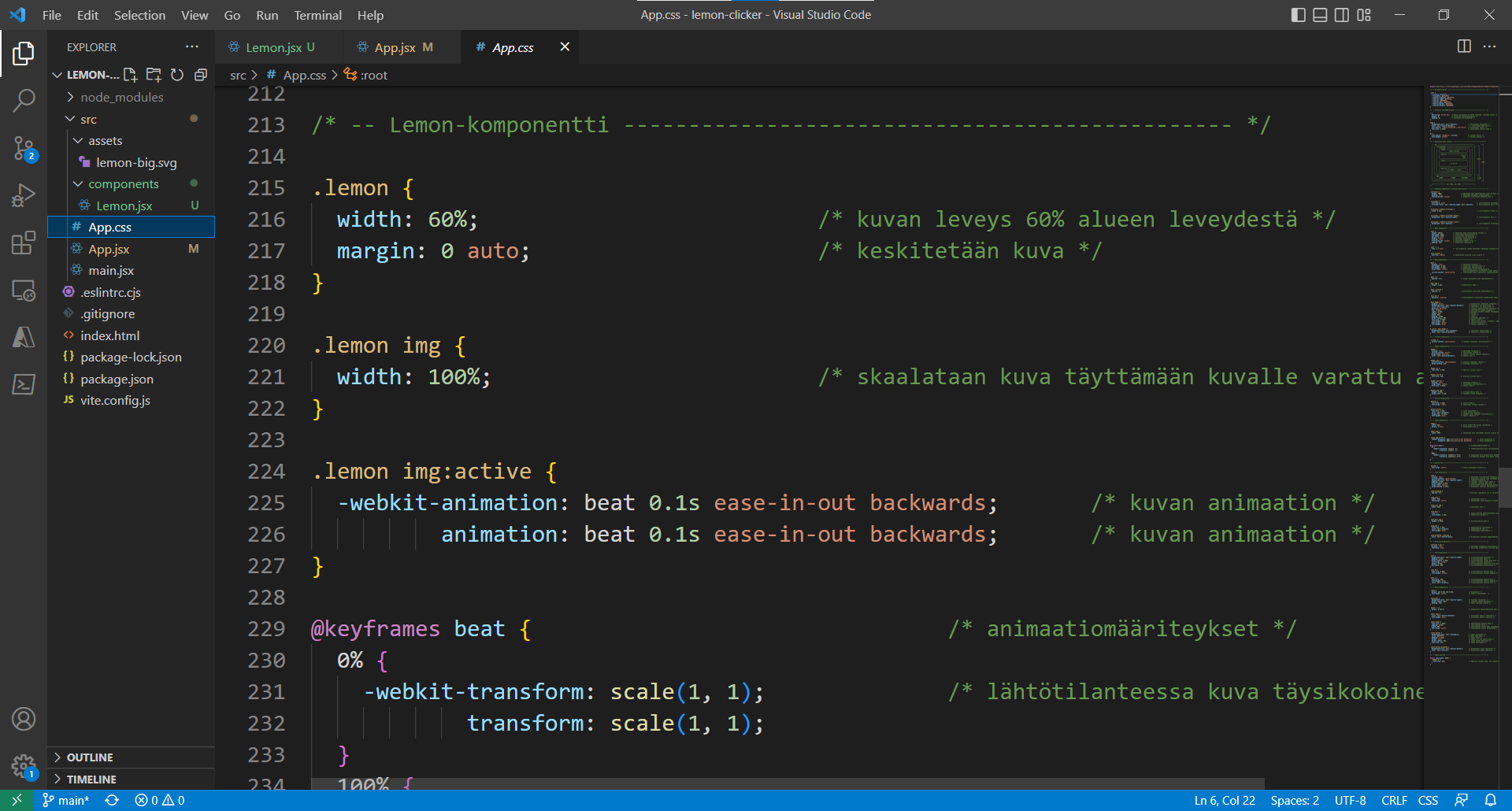Image resolution: width=1512 pixels, height=811 pixels.
Task: Open the File menu
Action: pos(52,15)
